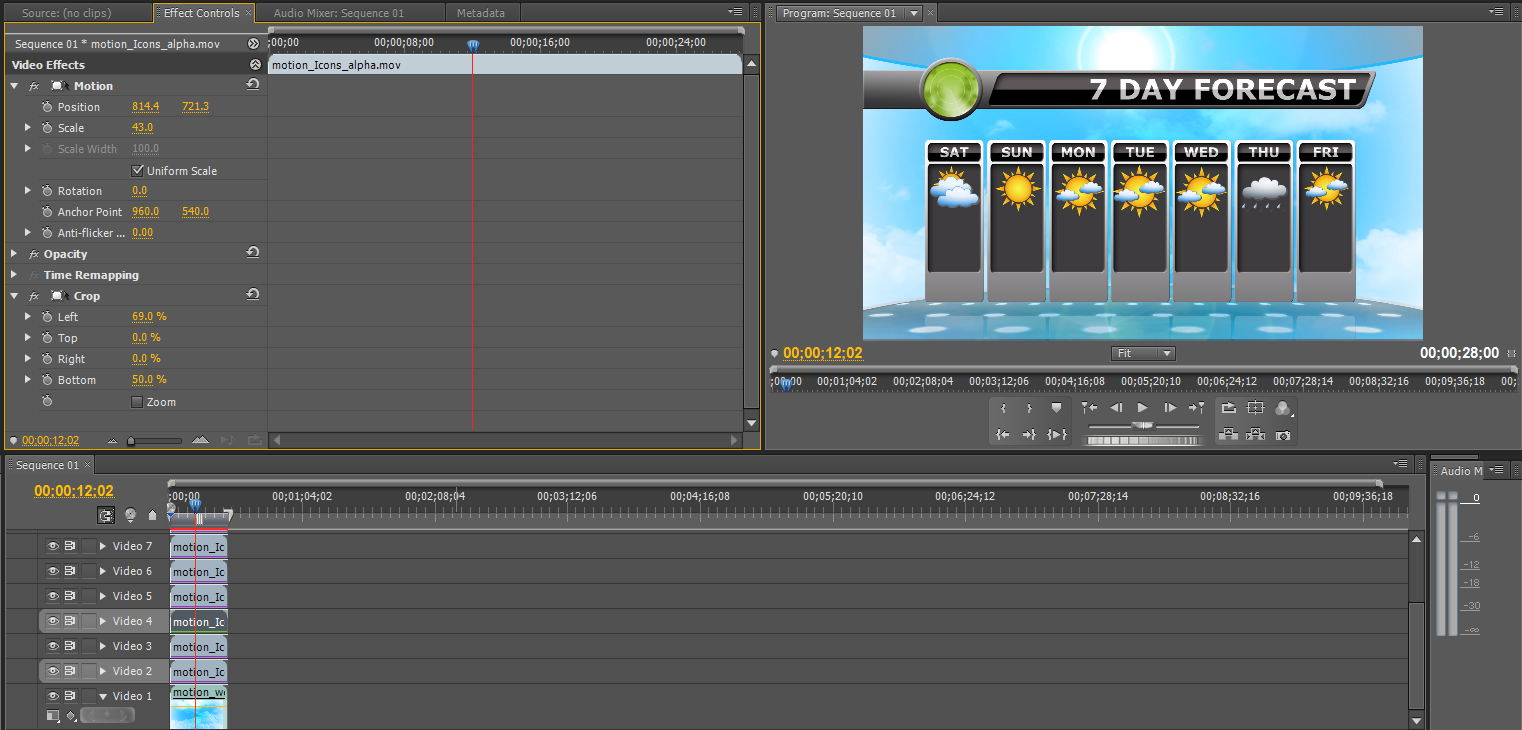Step back one frame
The width and height of the screenshot is (1522, 730).
1116,408
